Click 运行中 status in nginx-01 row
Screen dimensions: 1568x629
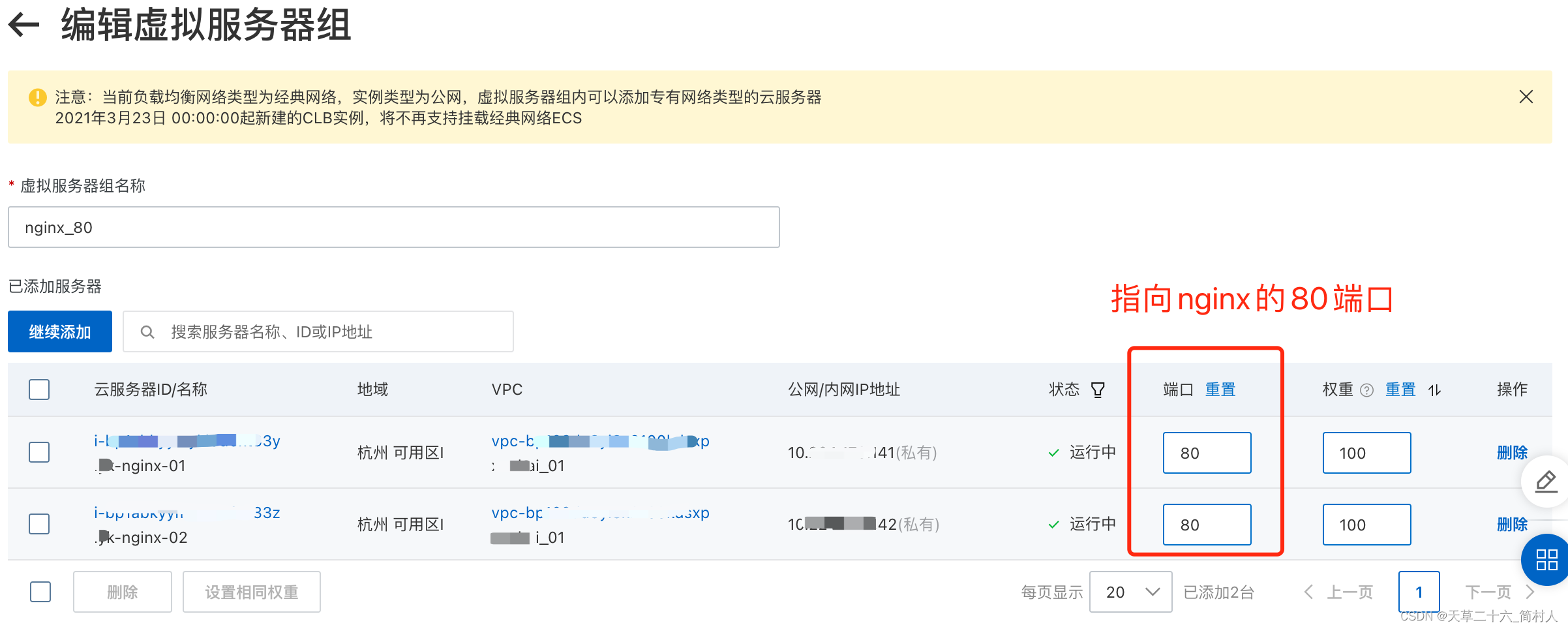pyautogui.click(x=1093, y=452)
